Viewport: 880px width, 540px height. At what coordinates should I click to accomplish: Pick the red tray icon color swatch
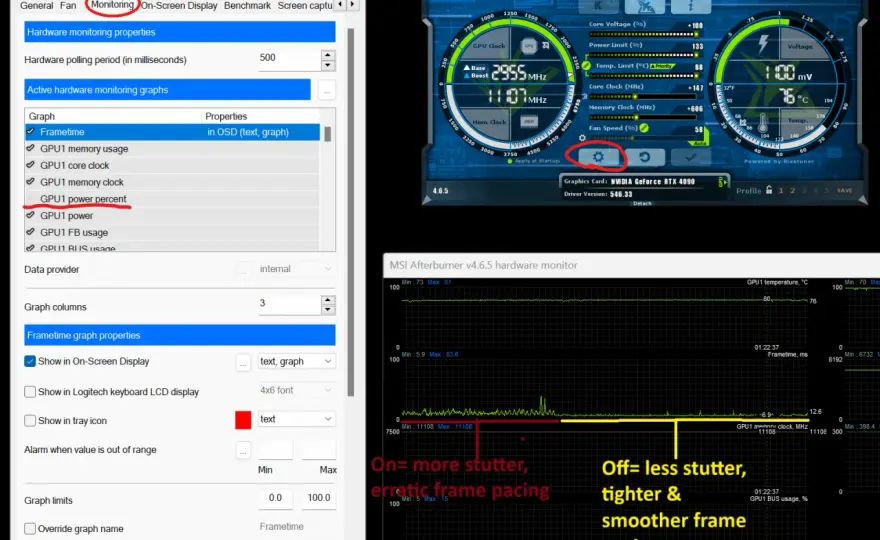coord(243,420)
